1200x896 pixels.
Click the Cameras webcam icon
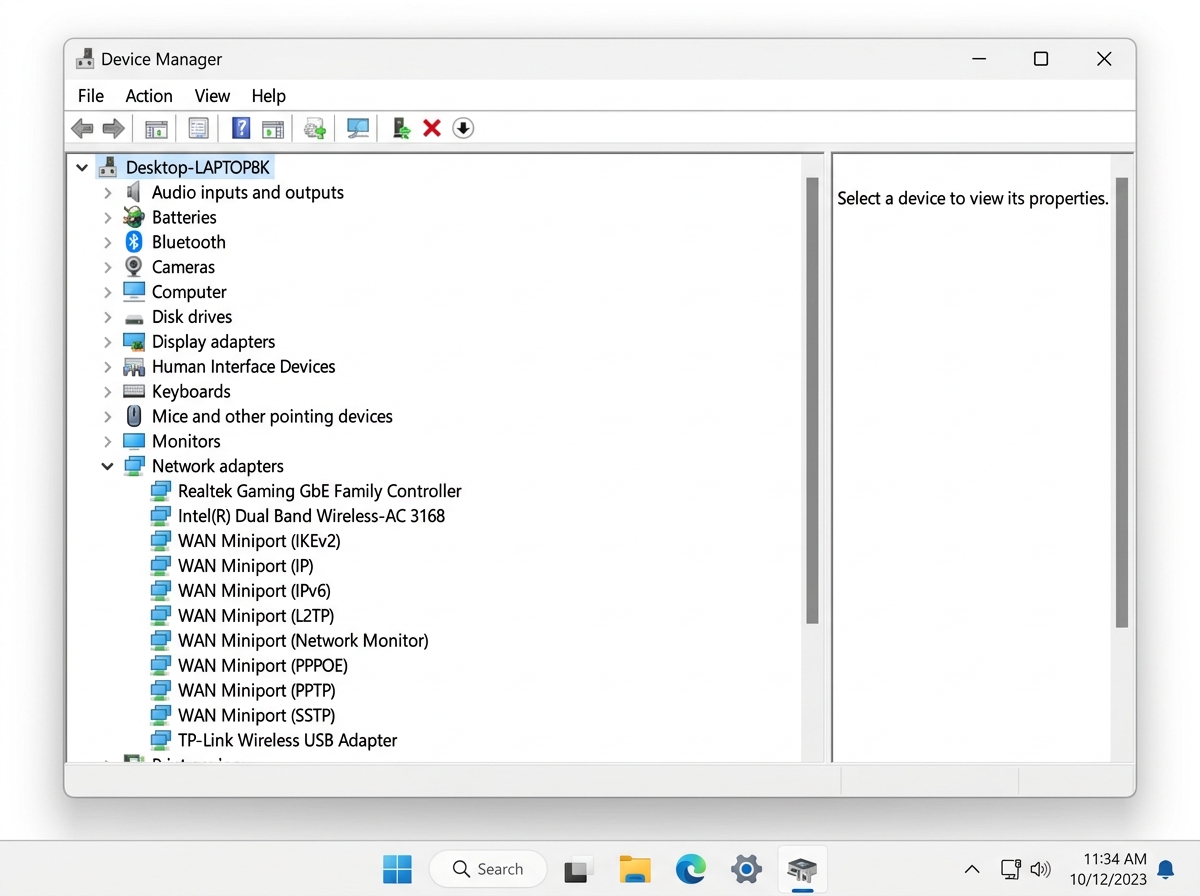click(x=134, y=267)
